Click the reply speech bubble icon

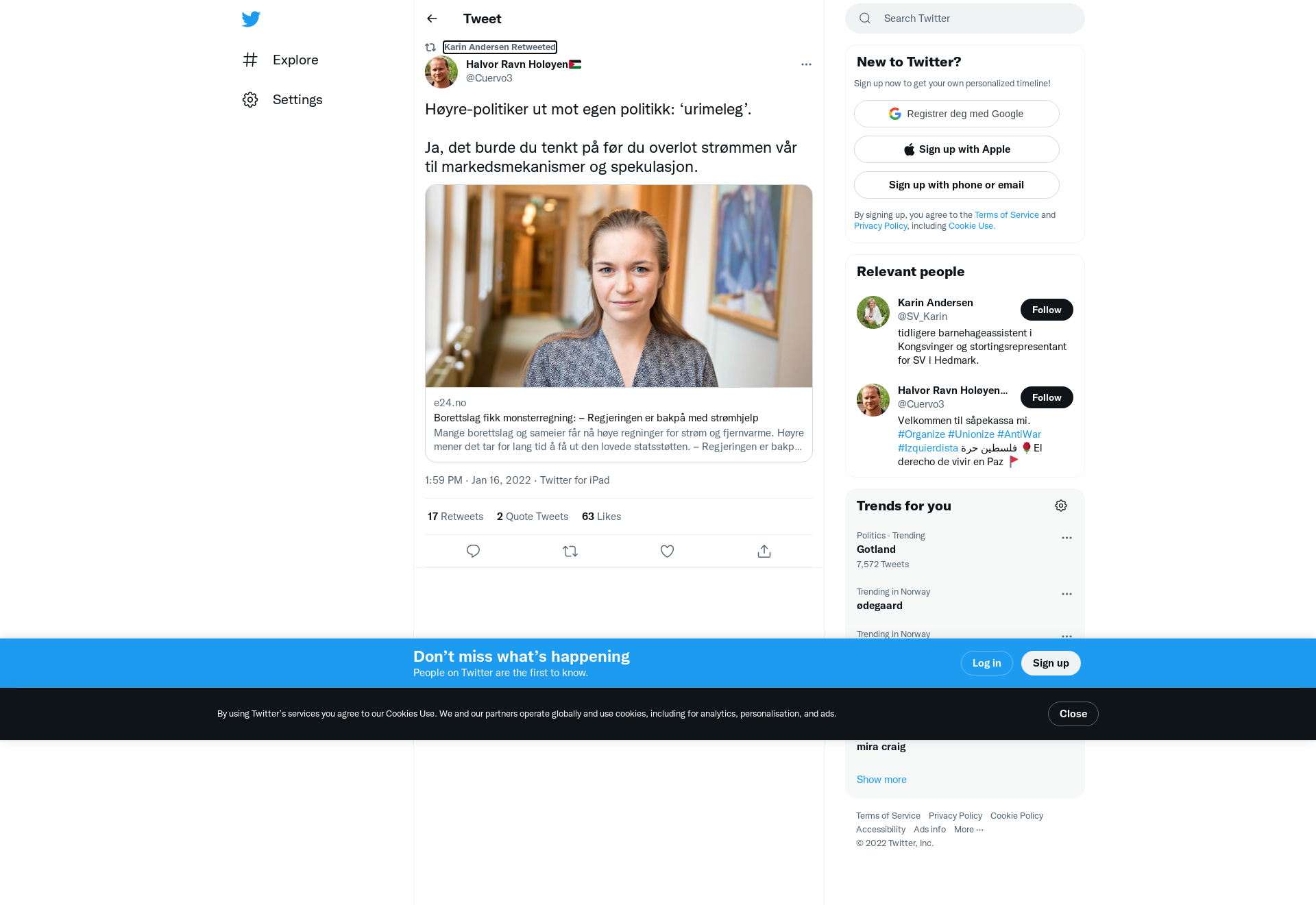point(473,551)
